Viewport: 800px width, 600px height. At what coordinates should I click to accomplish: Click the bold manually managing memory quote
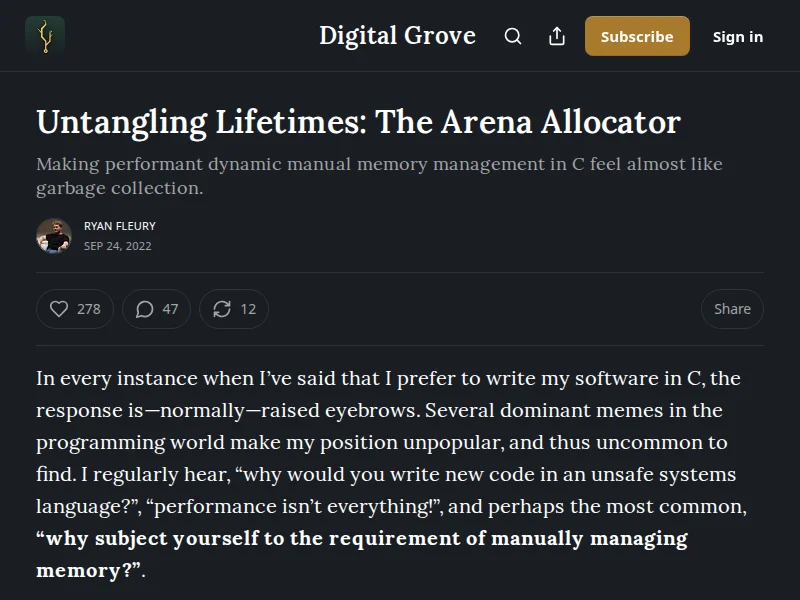pos(362,539)
